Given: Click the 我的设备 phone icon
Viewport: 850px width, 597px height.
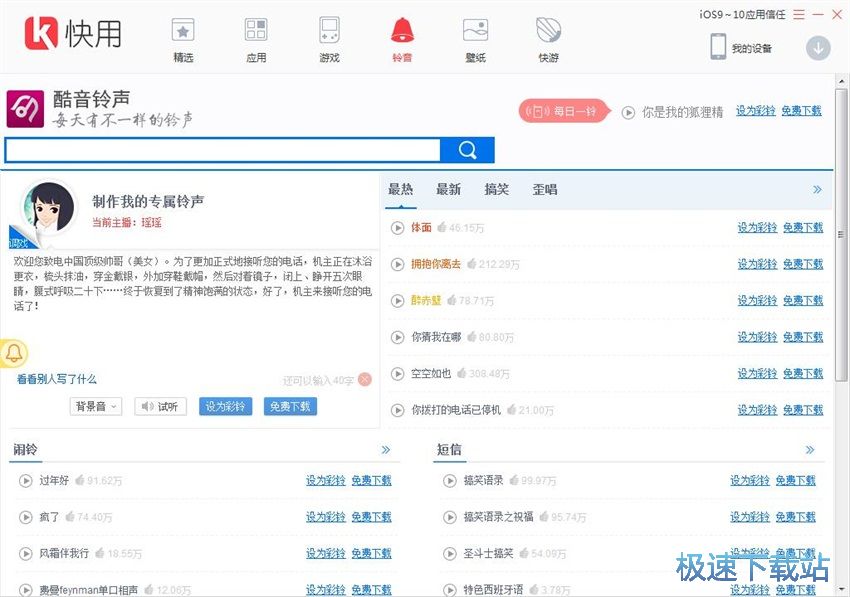Looking at the screenshot, I should (718, 47).
